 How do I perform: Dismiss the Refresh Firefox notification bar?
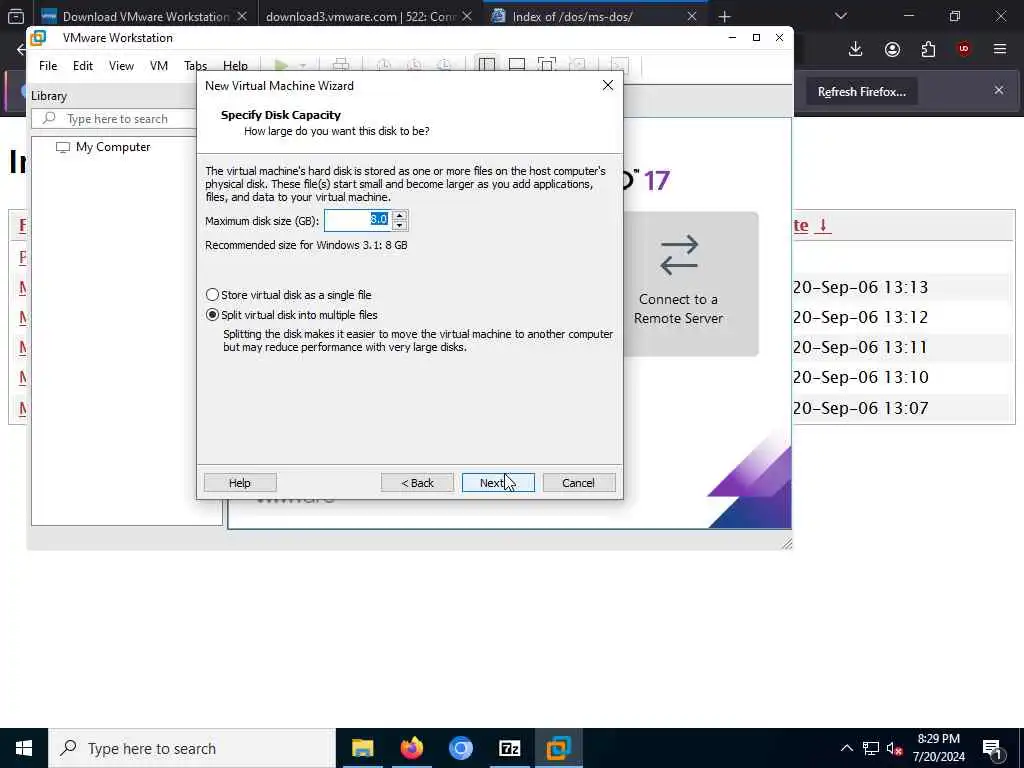coord(999,90)
